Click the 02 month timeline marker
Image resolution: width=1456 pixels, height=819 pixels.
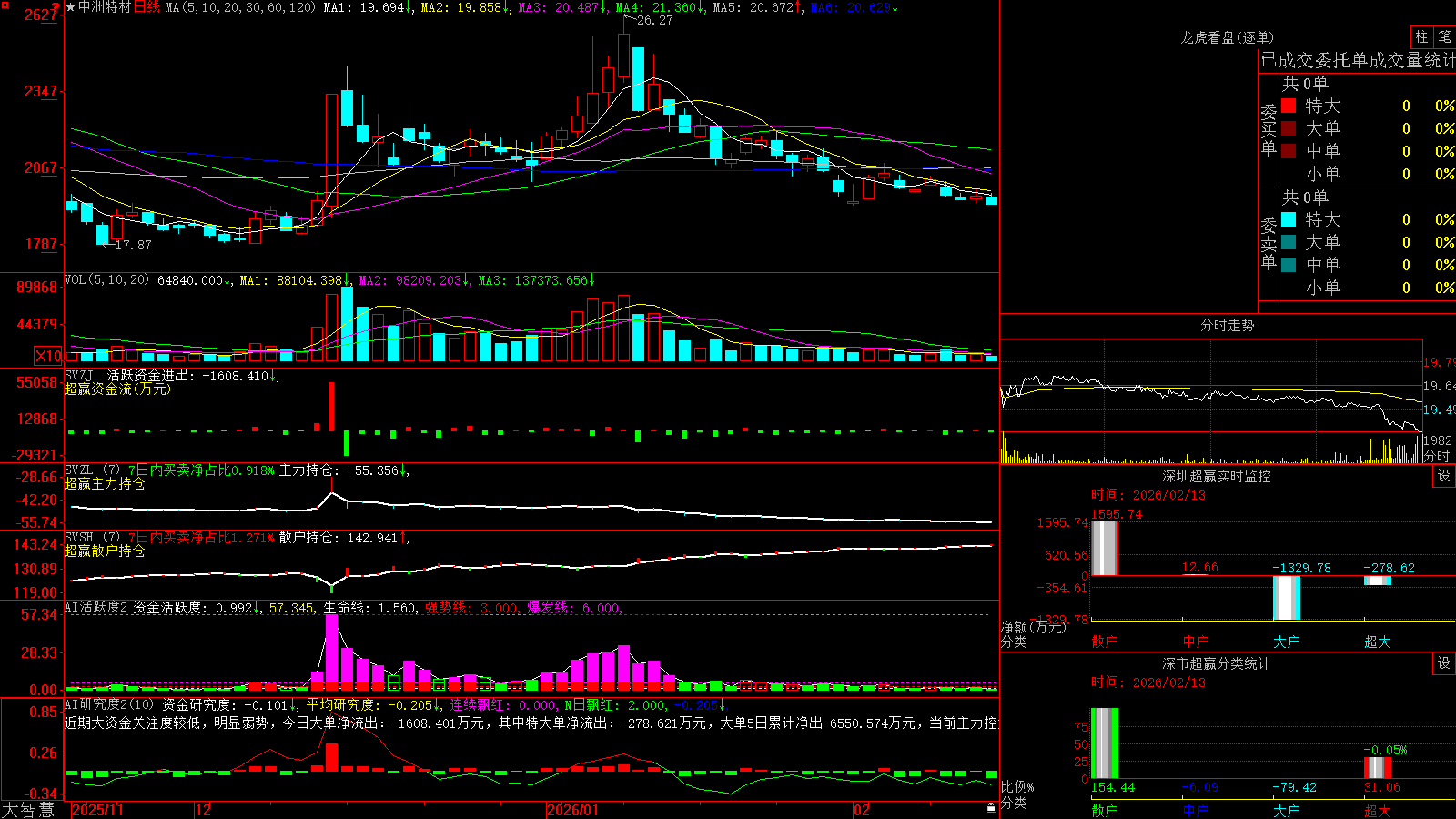(862, 809)
